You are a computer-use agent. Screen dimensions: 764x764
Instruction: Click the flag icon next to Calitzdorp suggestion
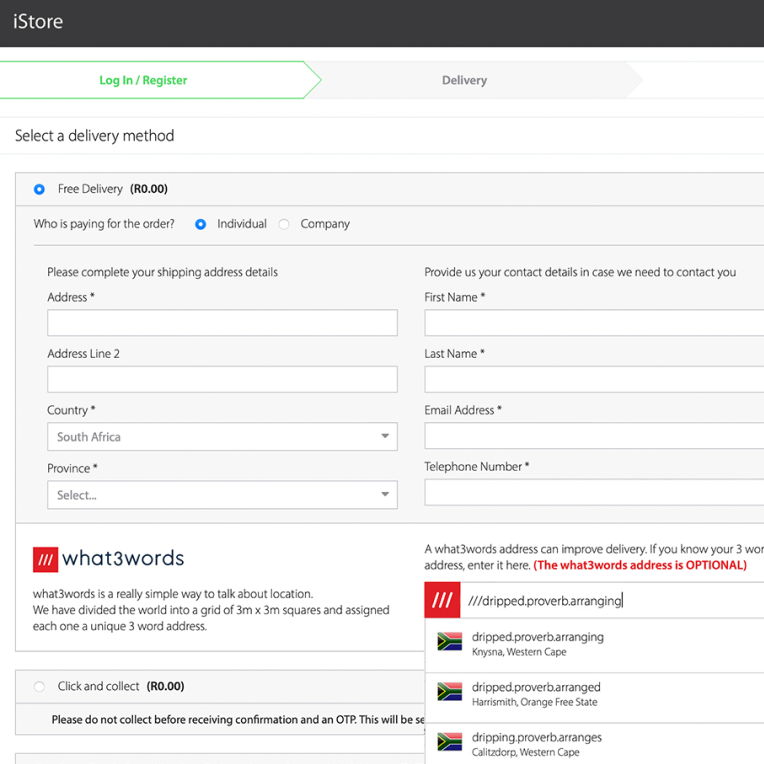pos(449,742)
